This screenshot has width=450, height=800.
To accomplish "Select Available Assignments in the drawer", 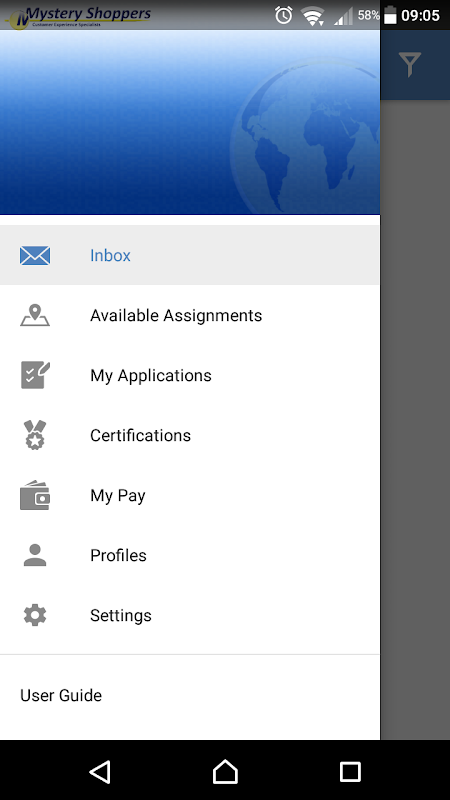I will (x=190, y=315).
